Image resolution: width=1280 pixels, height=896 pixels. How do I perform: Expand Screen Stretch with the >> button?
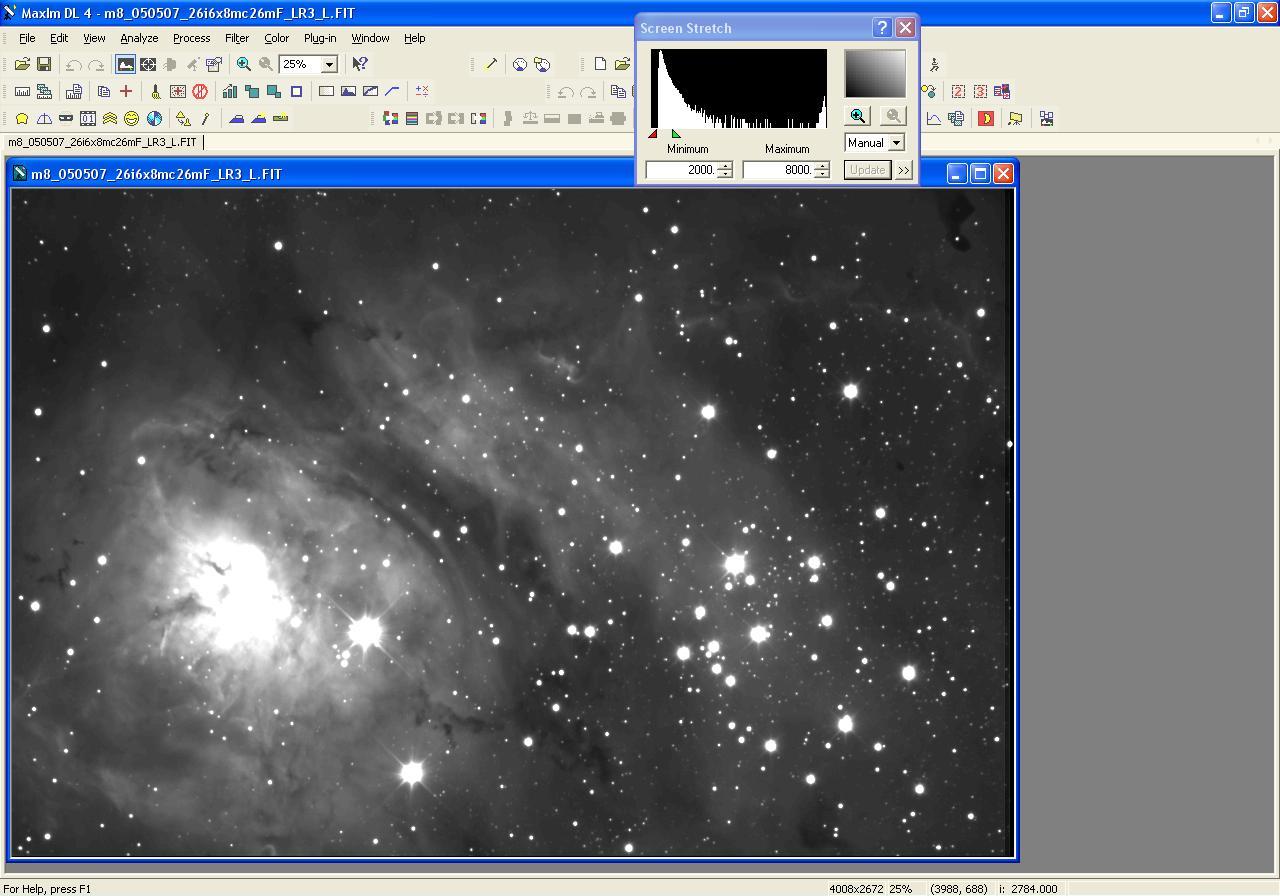point(904,170)
